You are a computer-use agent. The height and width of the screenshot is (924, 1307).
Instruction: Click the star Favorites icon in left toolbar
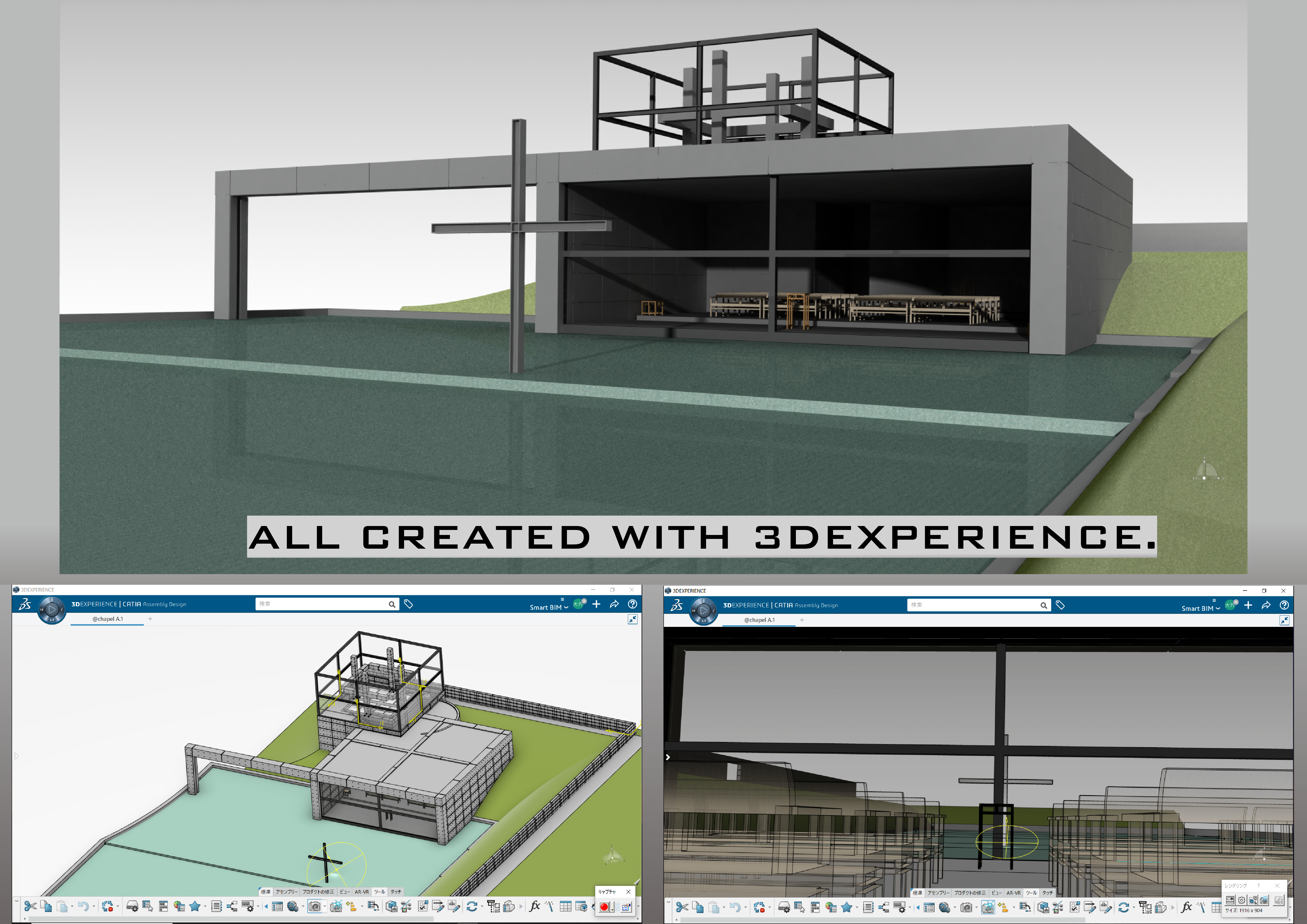tap(195, 906)
